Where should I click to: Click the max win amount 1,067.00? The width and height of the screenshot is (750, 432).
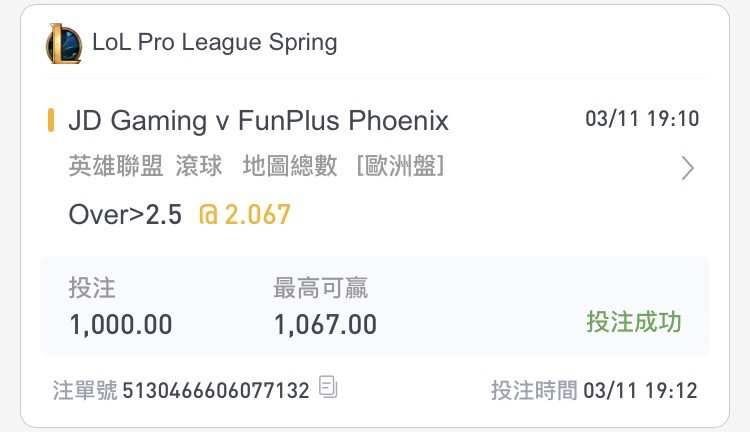tap(325, 324)
